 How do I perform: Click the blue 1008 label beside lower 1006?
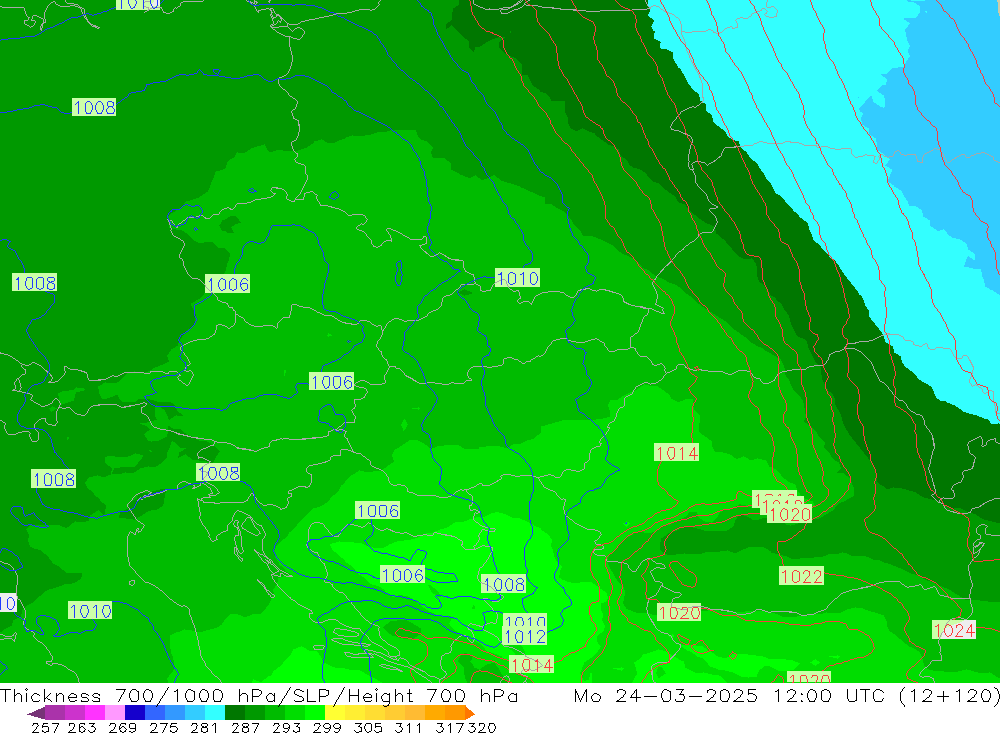click(x=503, y=584)
